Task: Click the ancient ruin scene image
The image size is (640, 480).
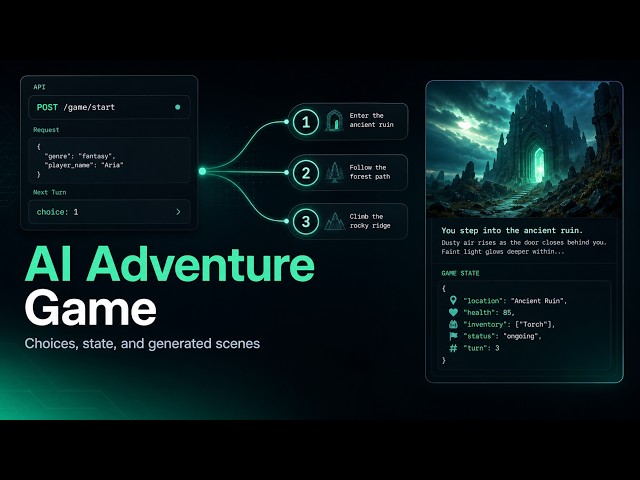Action: (x=524, y=149)
